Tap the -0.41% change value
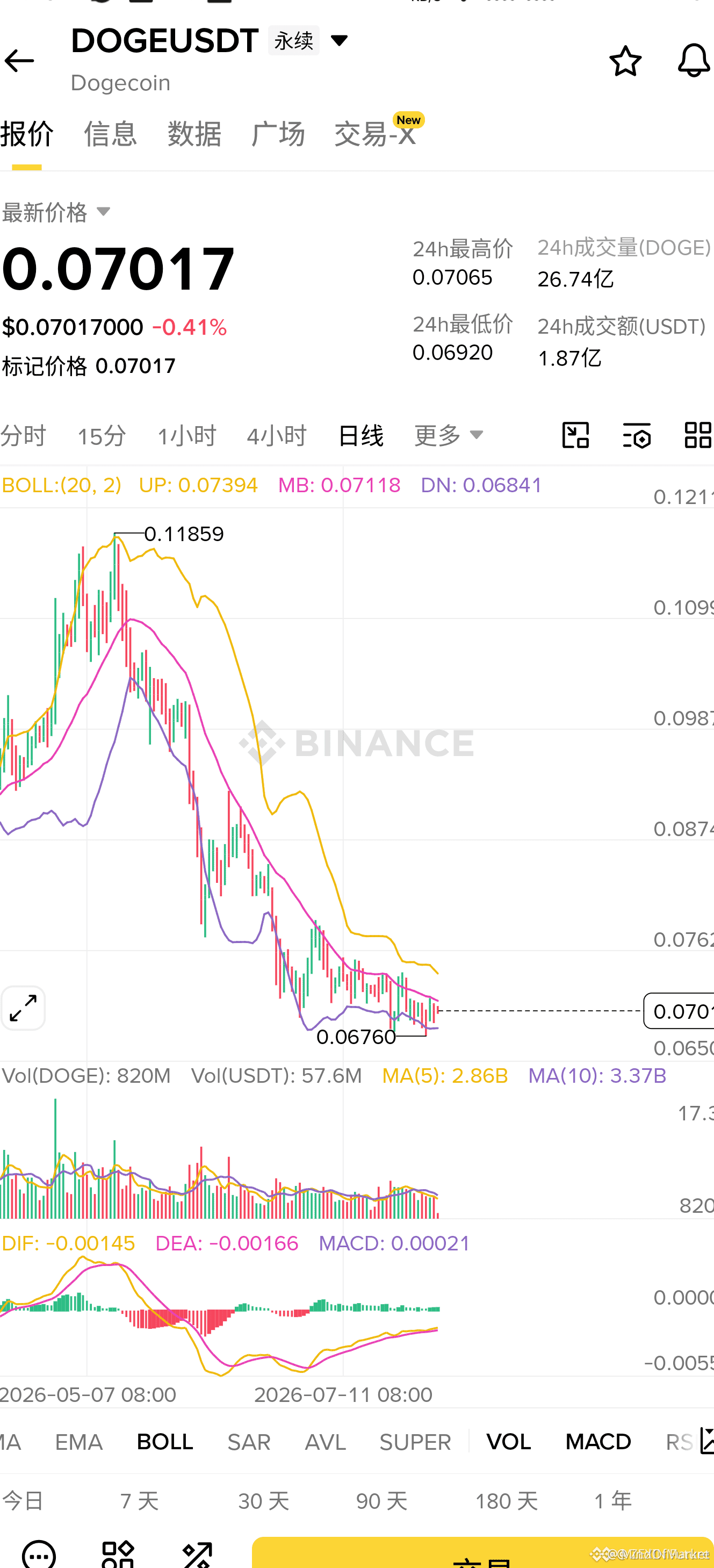Image resolution: width=714 pixels, height=1568 pixels. [x=189, y=327]
